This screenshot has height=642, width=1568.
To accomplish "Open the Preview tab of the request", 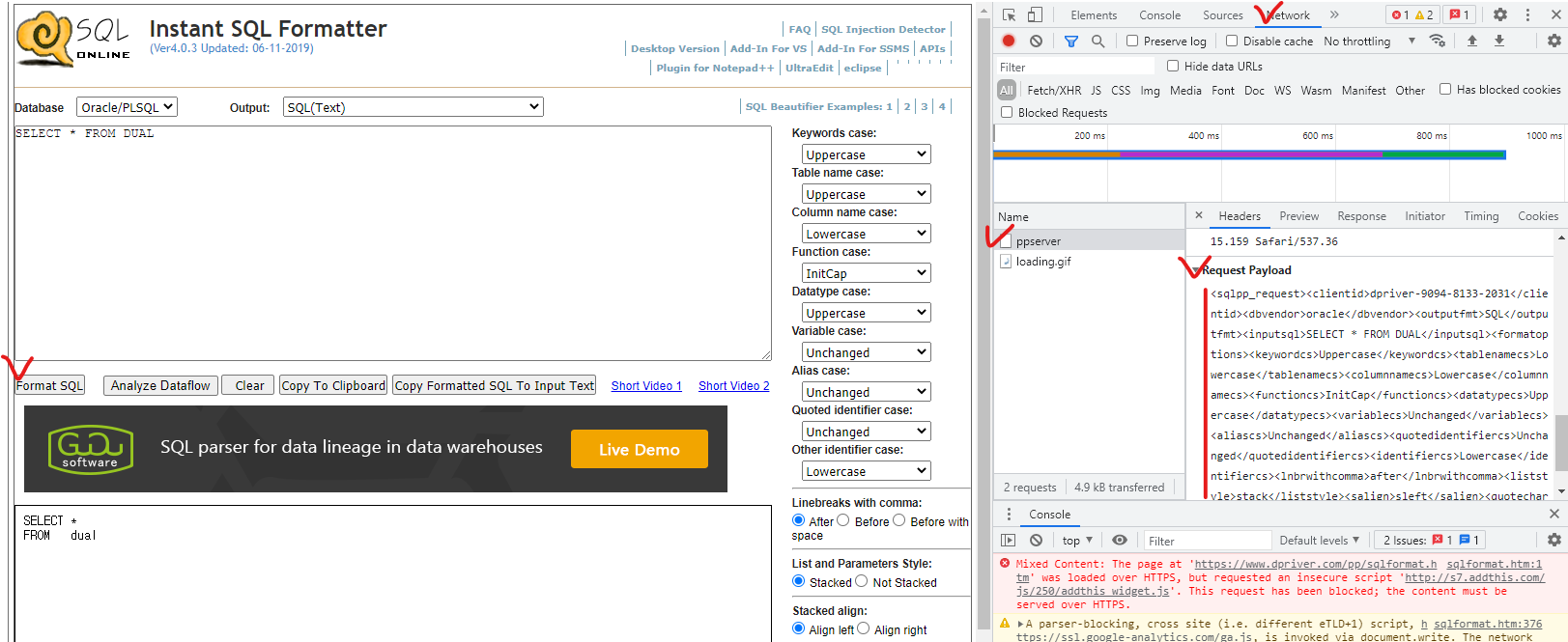I will point(1299,216).
